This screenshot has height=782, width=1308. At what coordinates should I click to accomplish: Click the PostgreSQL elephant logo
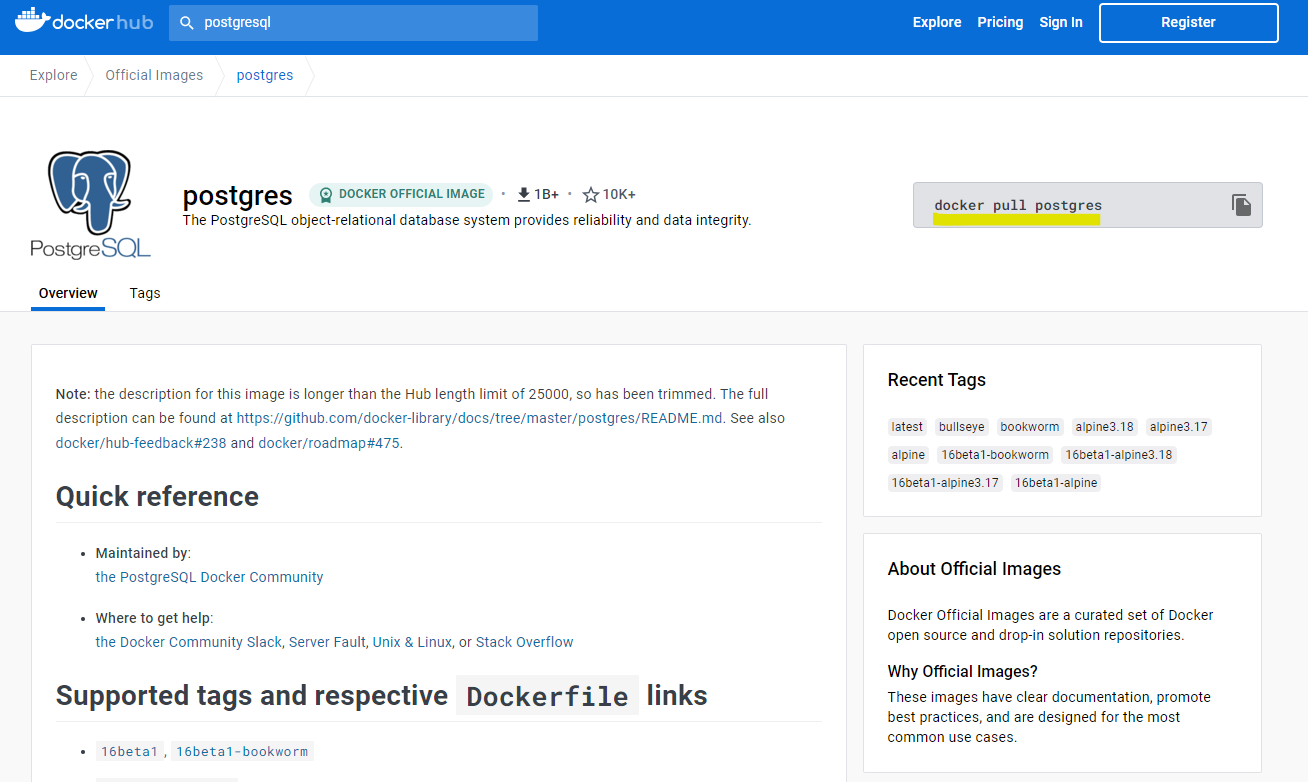pyautogui.click(x=90, y=205)
